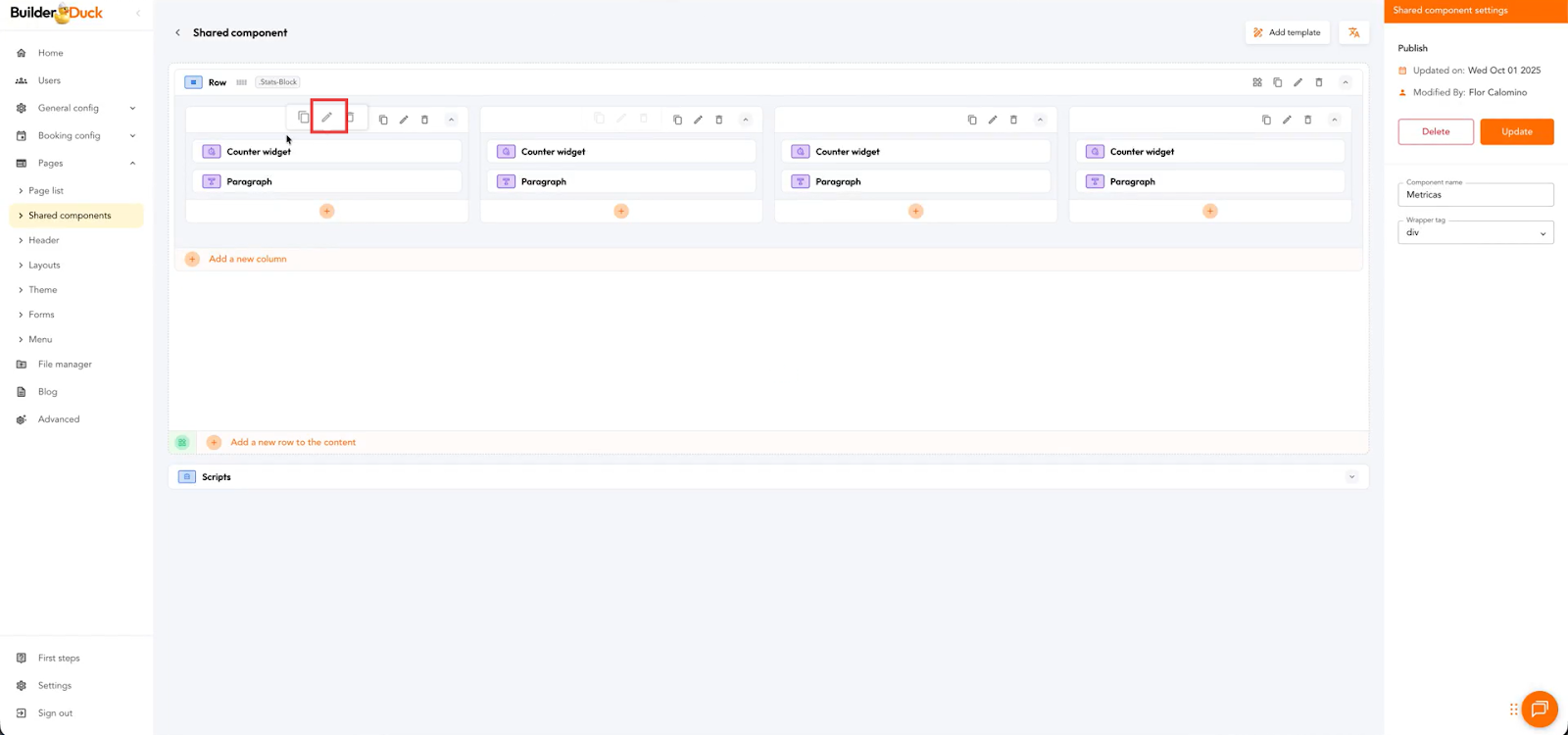Image resolution: width=1568 pixels, height=735 pixels.
Task: Open the Theme submenu item
Action: pyautogui.click(x=42, y=290)
